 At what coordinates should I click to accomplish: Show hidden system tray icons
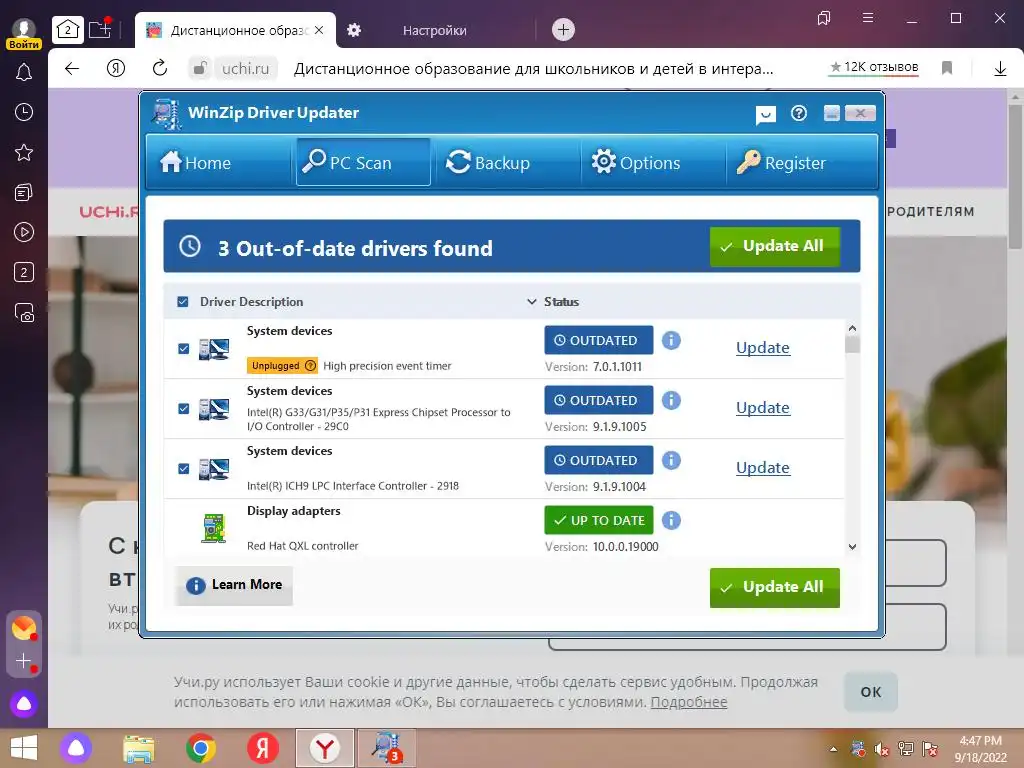tap(833, 749)
